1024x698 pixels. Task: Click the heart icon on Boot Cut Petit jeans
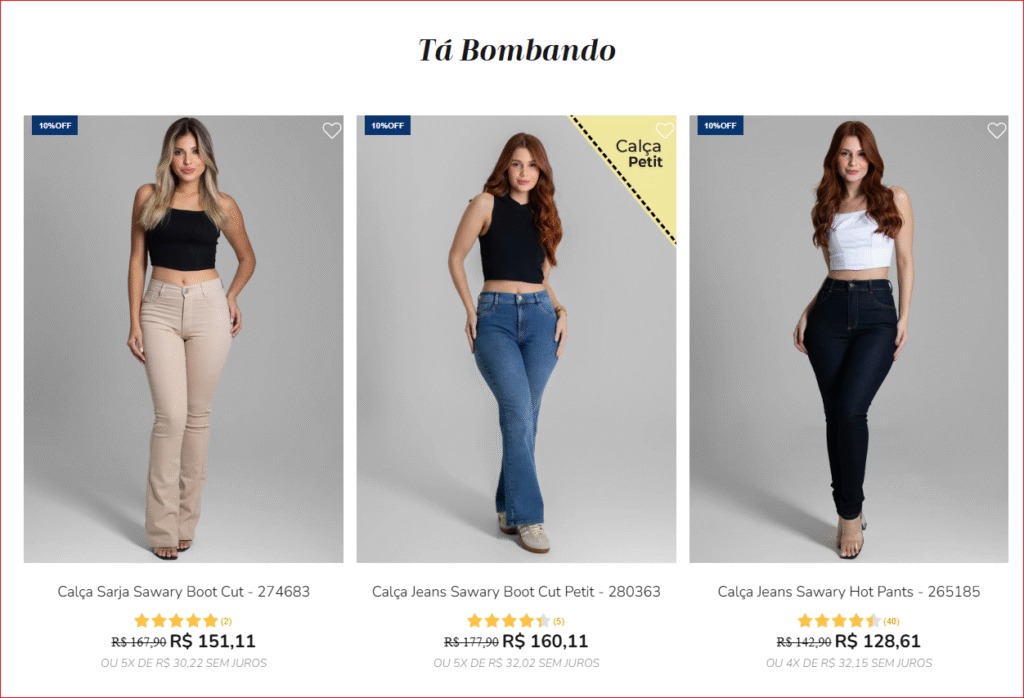[665, 131]
